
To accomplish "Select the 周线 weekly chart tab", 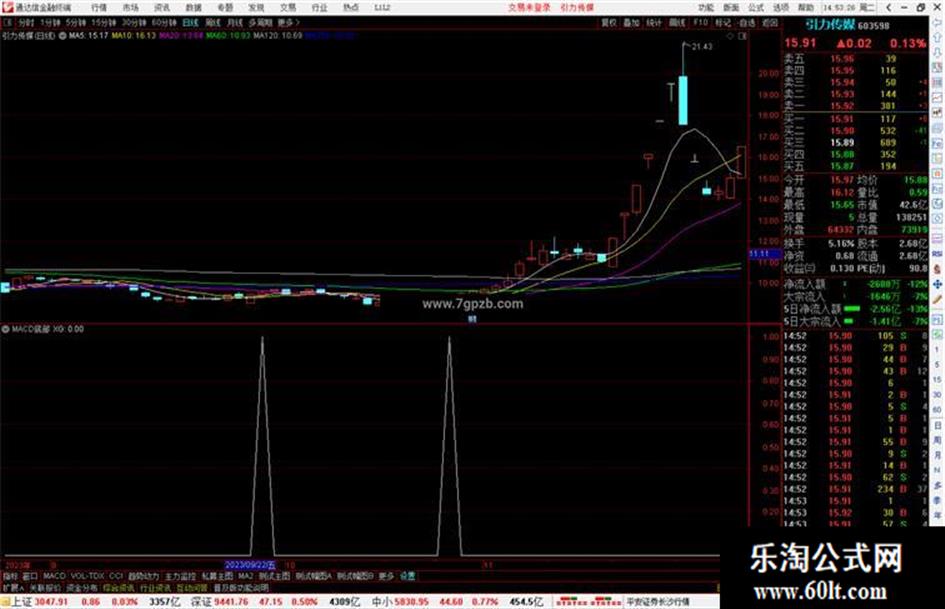I will [x=213, y=22].
